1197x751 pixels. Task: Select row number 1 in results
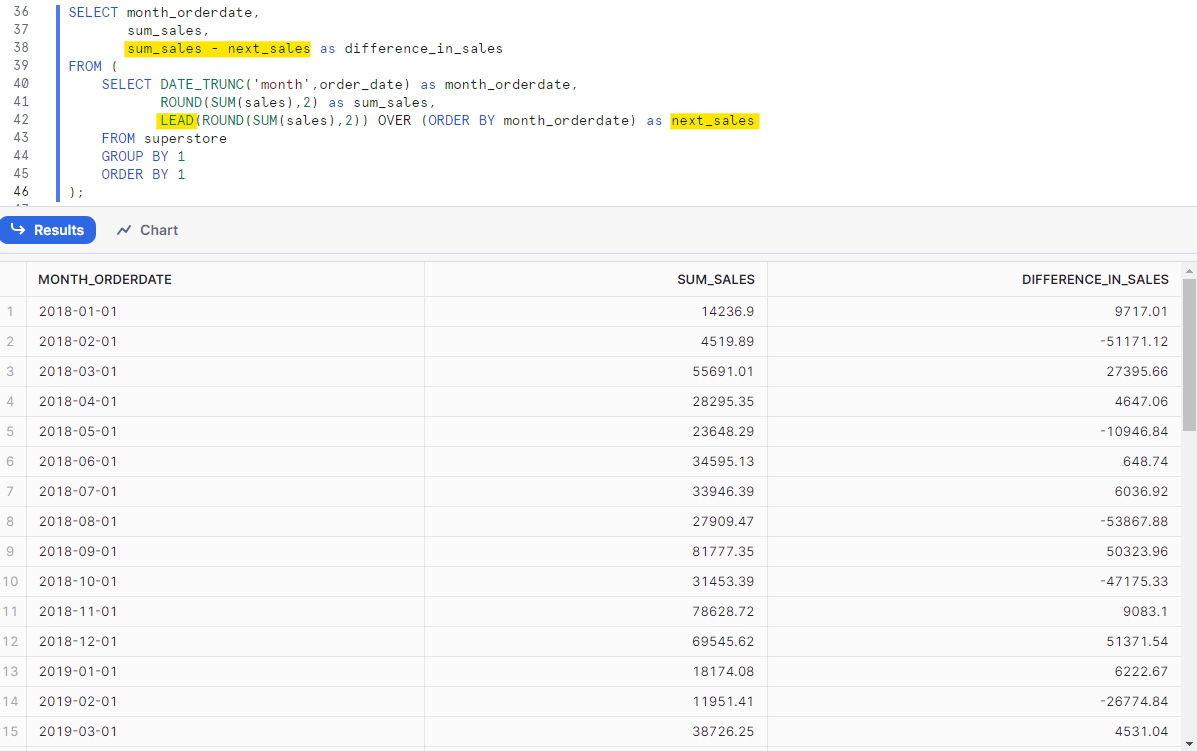coord(11,311)
